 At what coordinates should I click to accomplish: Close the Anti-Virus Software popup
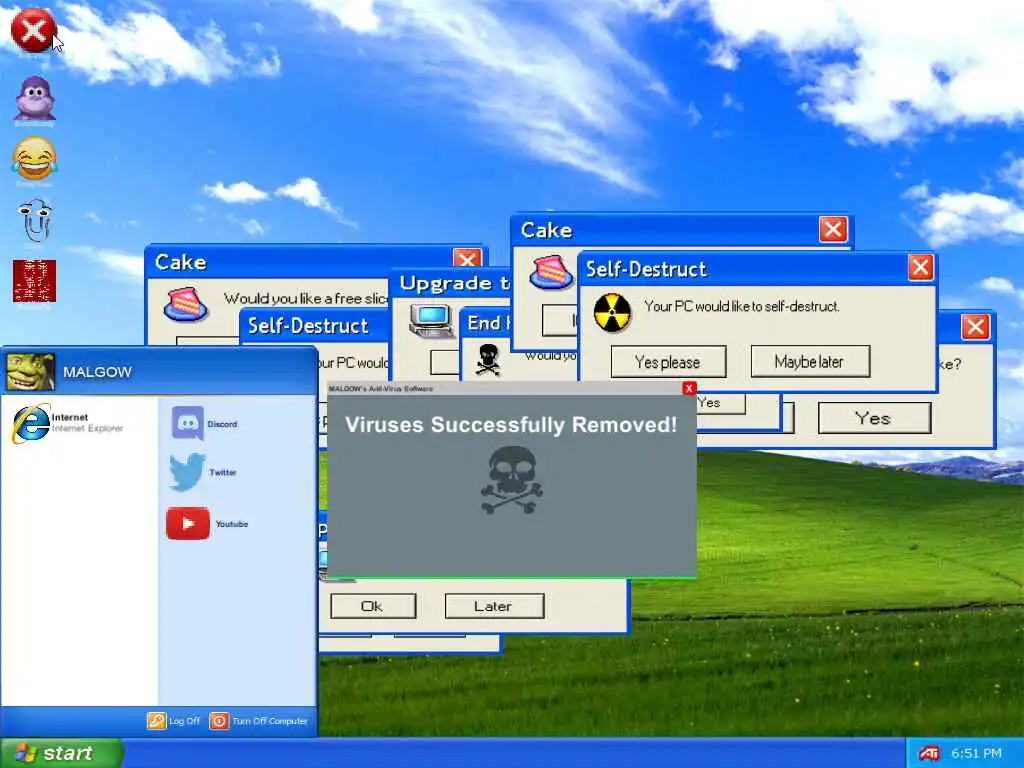689,389
